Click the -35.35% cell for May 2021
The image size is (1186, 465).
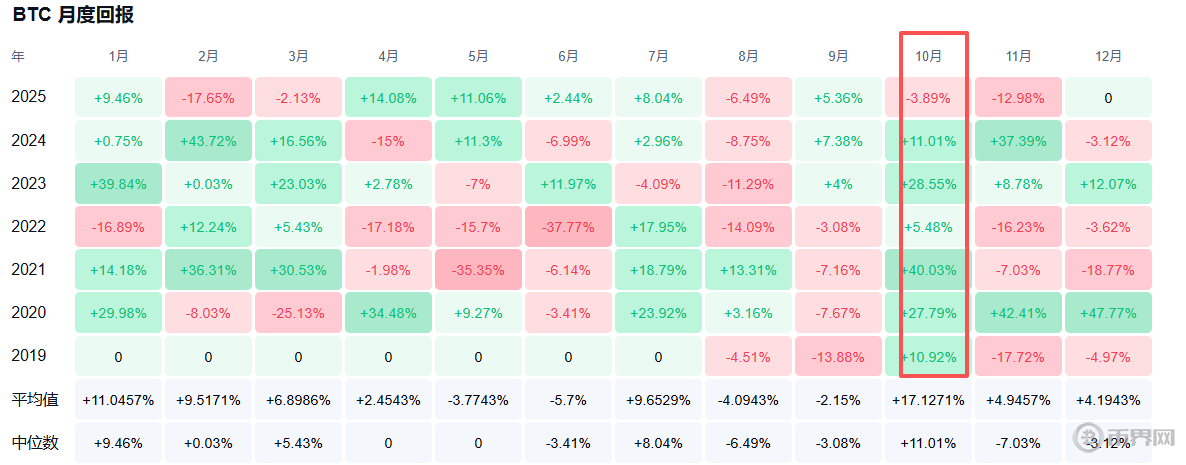[x=478, y=270]
